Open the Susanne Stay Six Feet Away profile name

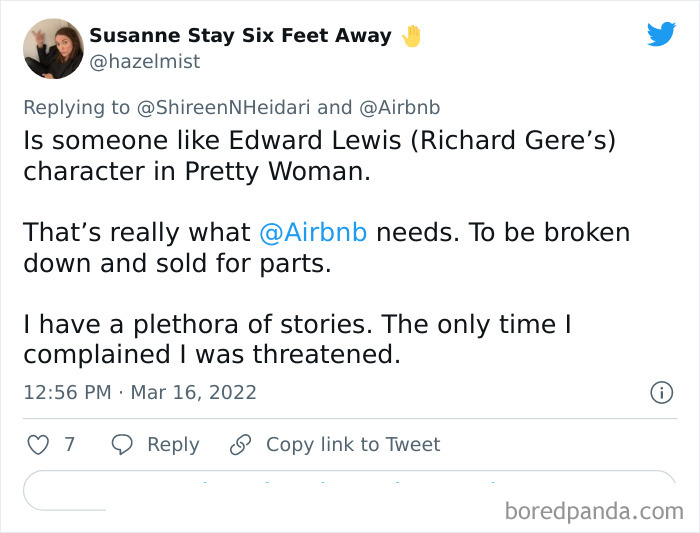240,36
